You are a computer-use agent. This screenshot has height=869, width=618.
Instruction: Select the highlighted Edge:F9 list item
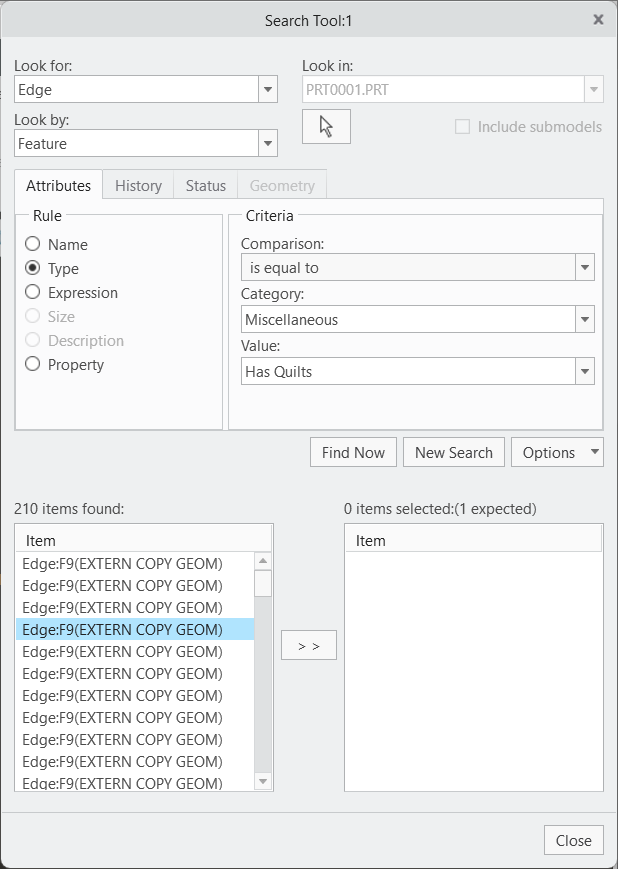[x=135, y=629]
